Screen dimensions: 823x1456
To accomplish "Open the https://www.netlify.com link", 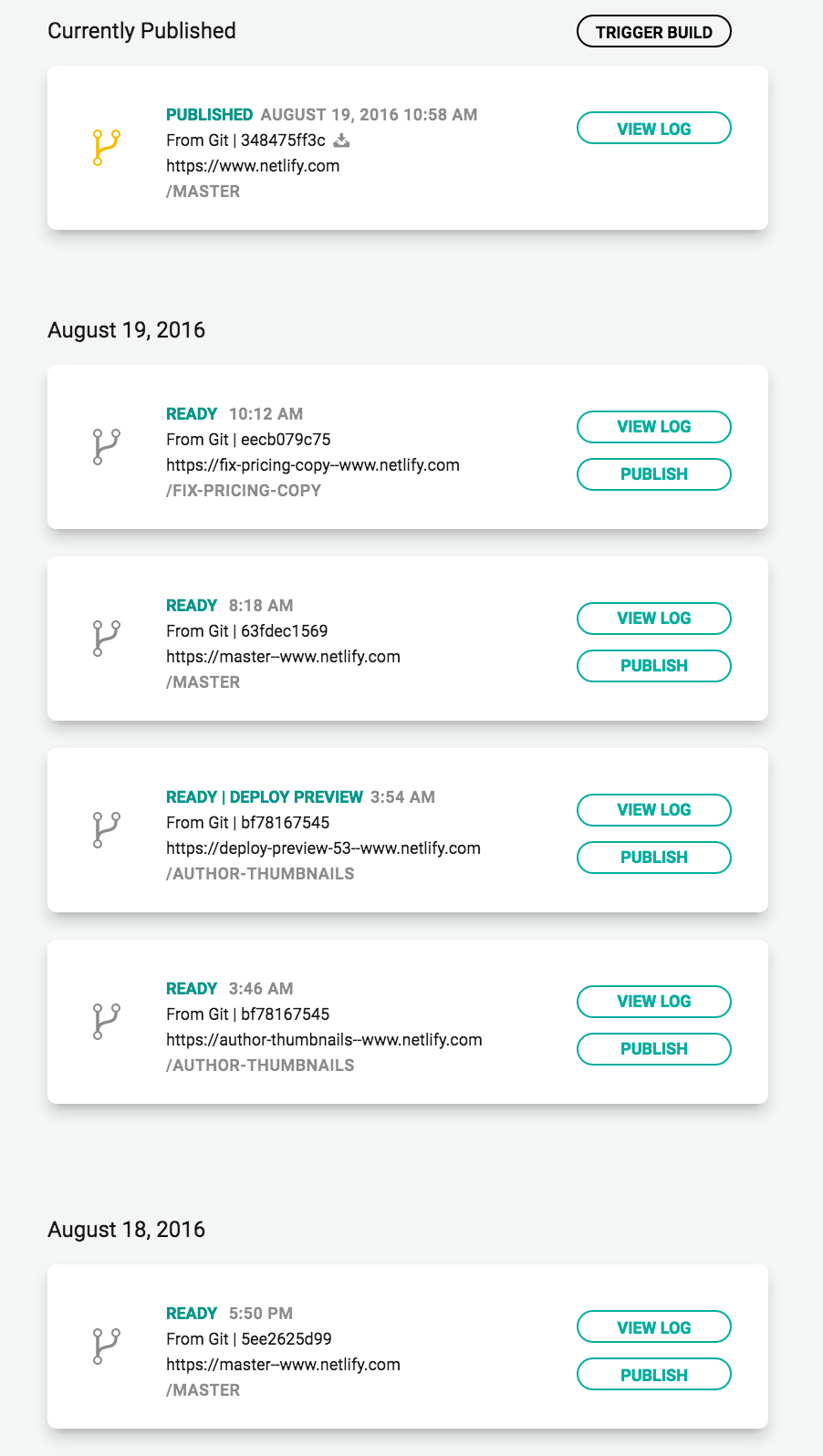I will [x=253, y=166].
